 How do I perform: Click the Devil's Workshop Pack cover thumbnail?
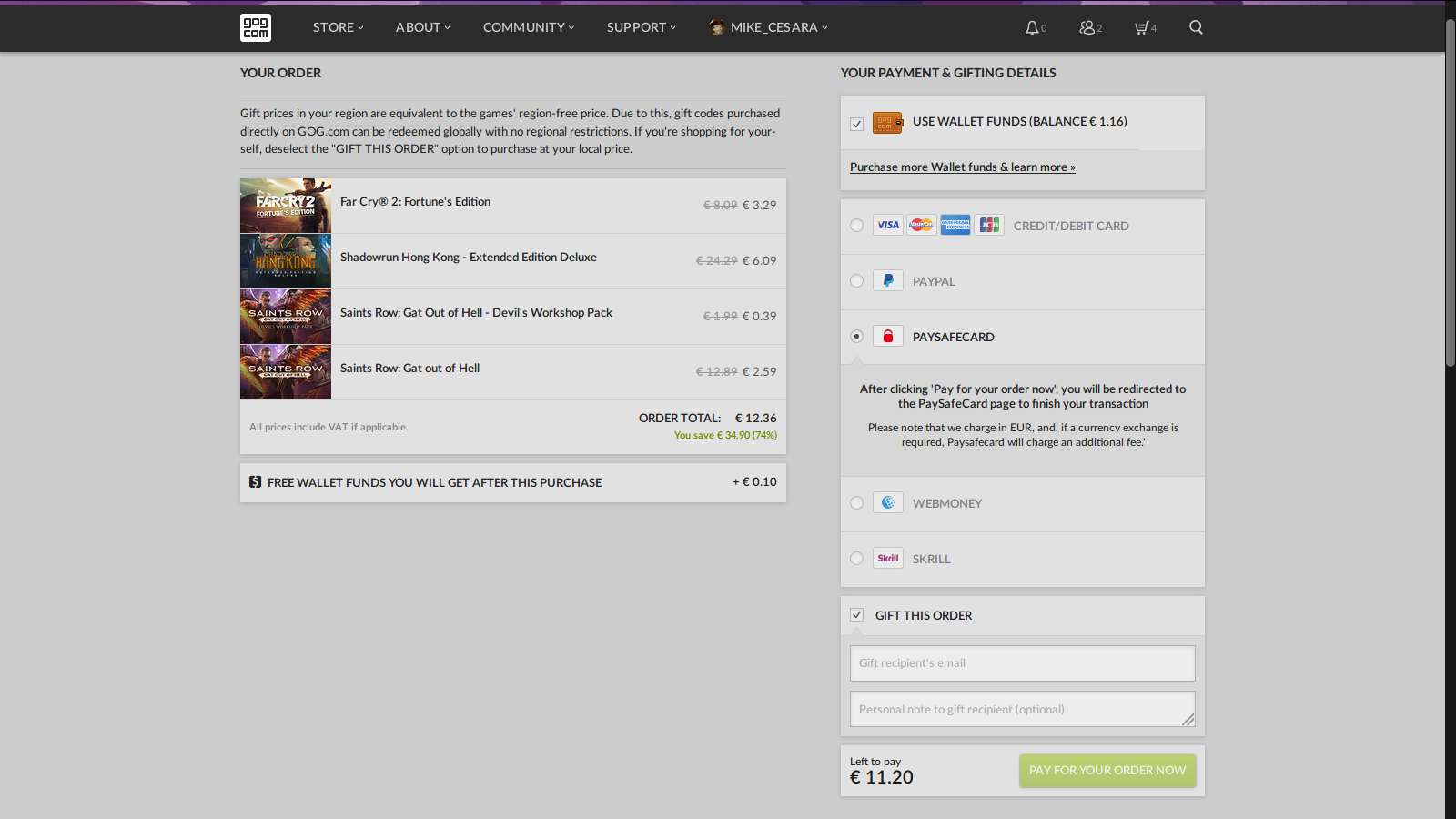point(286,317)
